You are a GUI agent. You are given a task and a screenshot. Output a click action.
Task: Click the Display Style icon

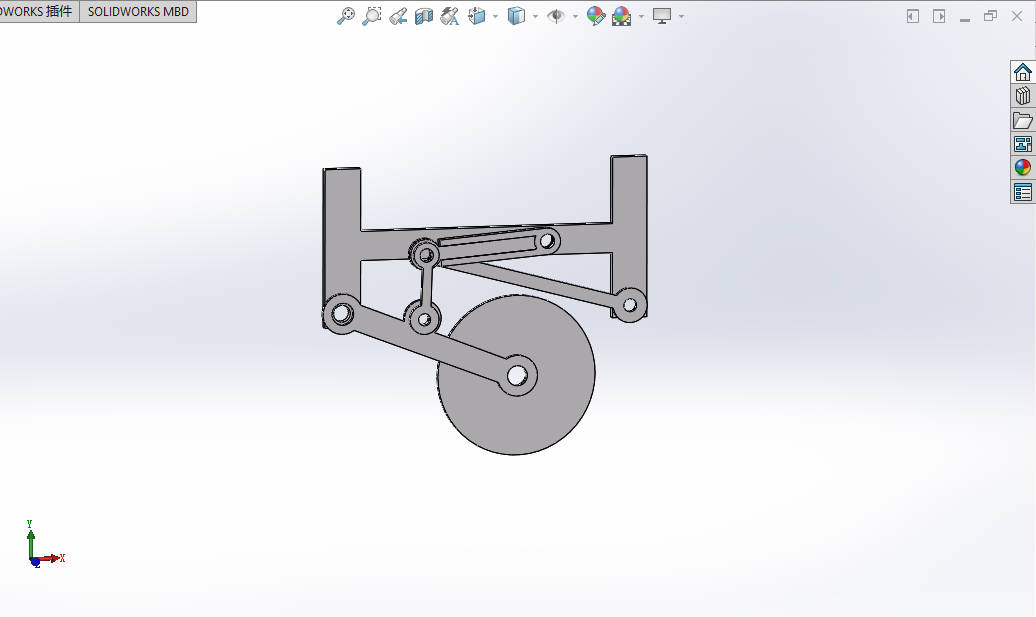pos(516,16)
